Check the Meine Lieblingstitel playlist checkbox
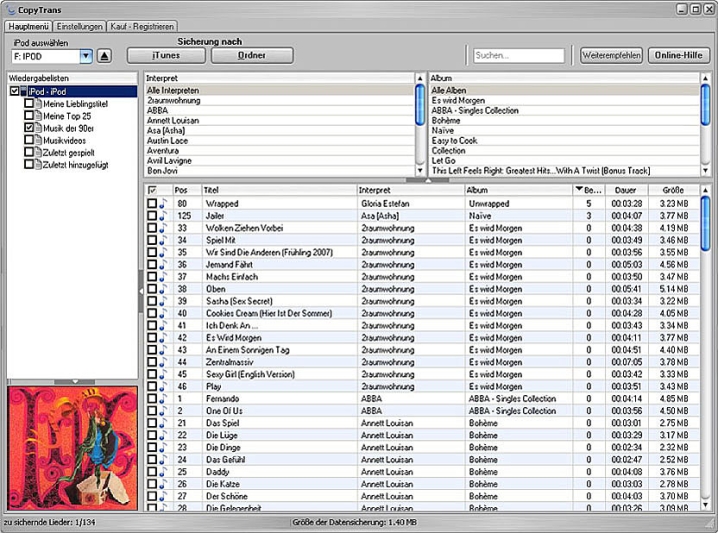Screen dimensions: 718x533 tap(28, 104)
